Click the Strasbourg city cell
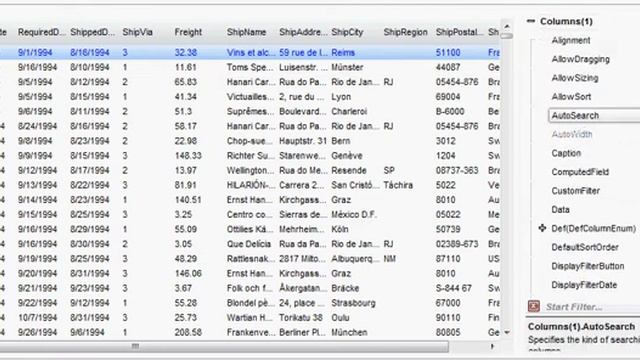This screenshot has height=360, width=640. pos(353,303)
